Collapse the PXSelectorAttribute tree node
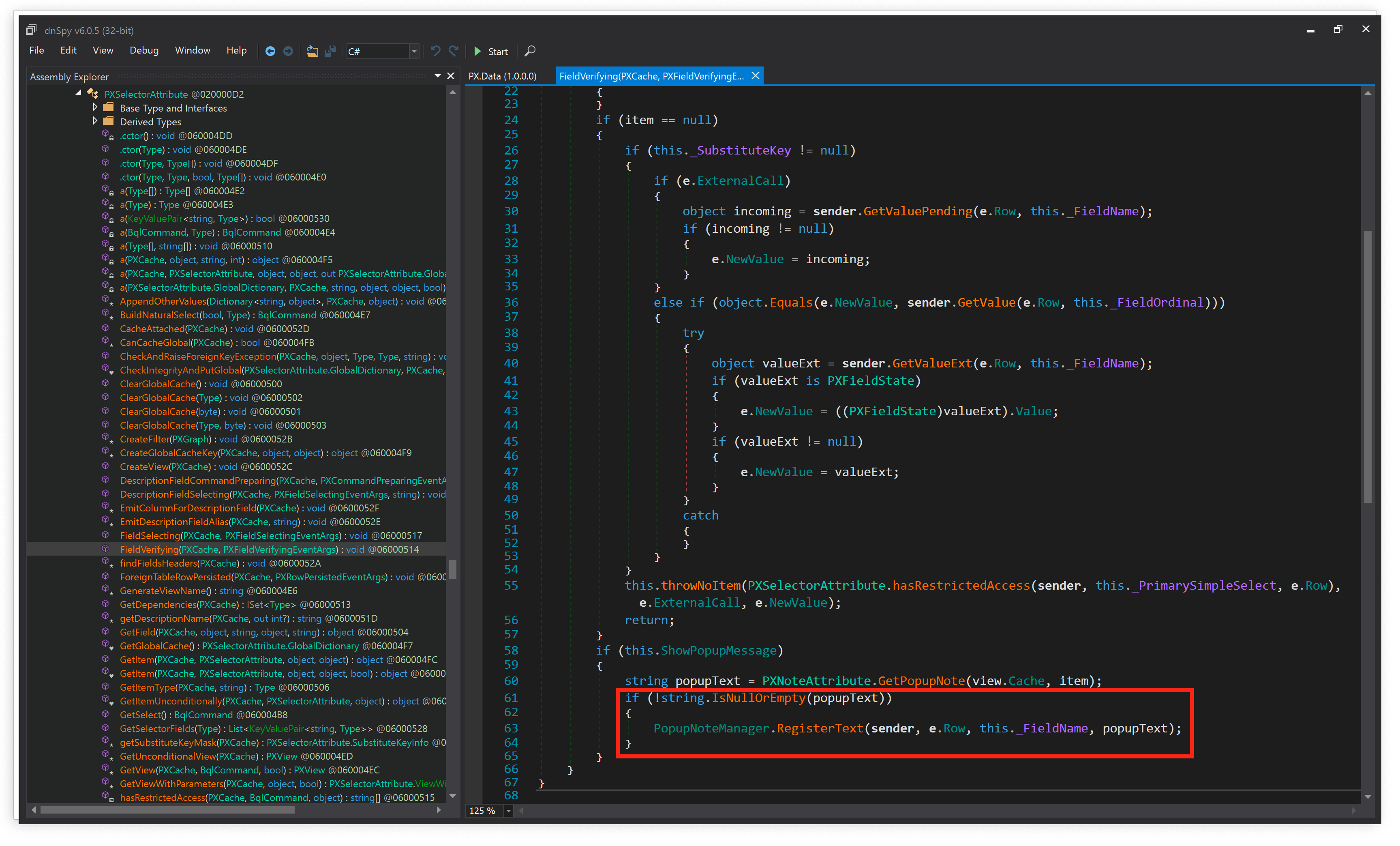 coord(78,93)
